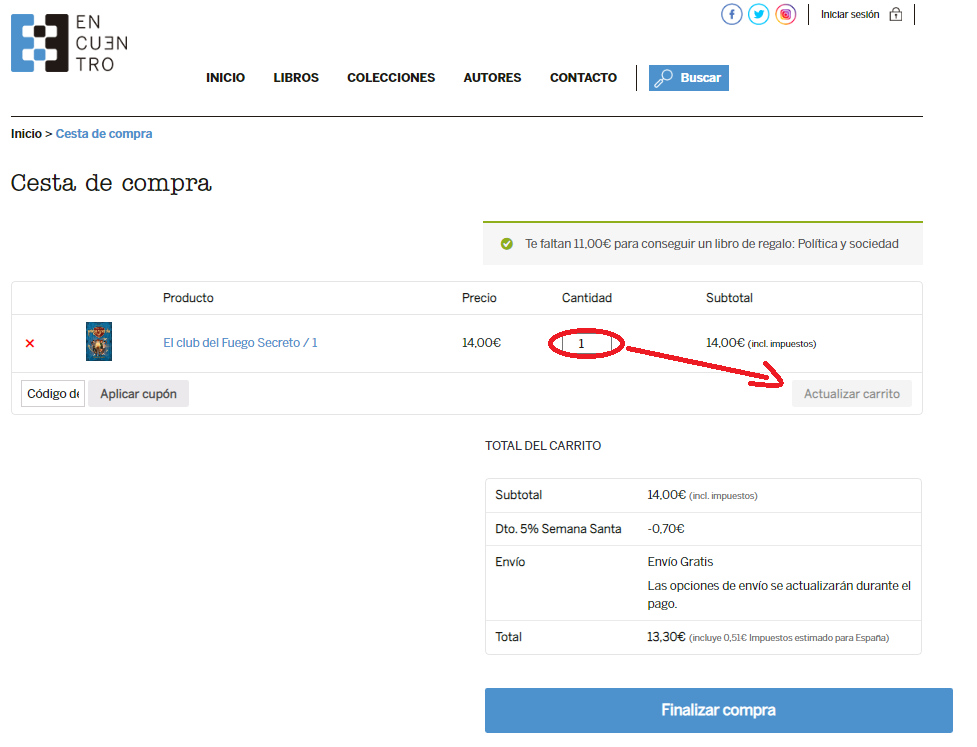Open El club del Fuego Secreto thumbnail
Image resolution: width=977 pixels, height=747 pixels.
click(x=99, y=342)
